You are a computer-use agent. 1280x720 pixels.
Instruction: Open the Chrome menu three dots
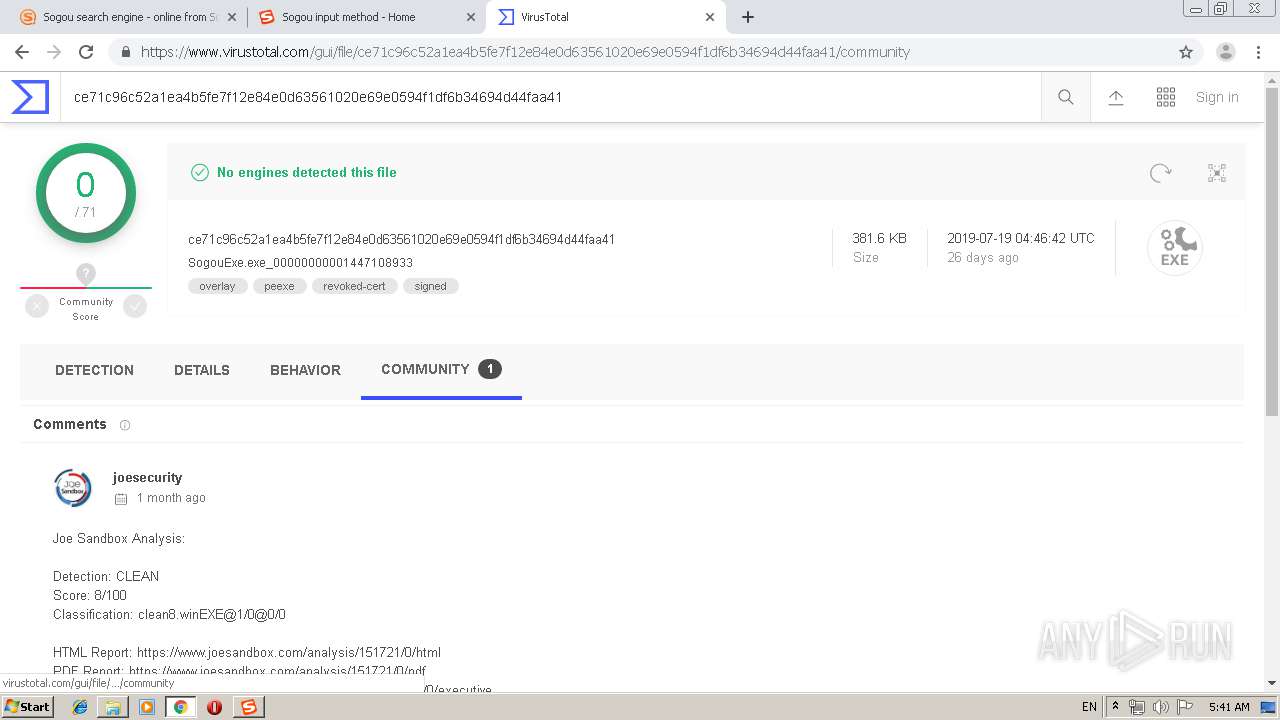(x=1258, y=52)
